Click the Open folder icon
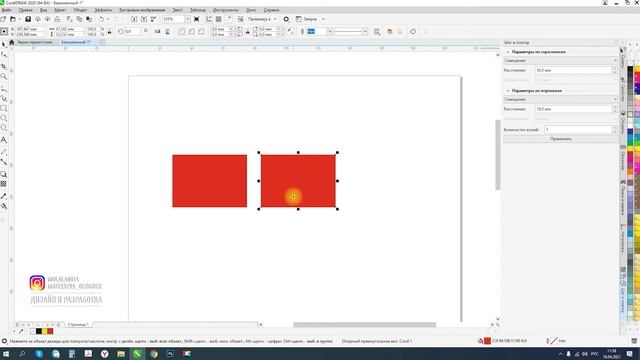 13,19
